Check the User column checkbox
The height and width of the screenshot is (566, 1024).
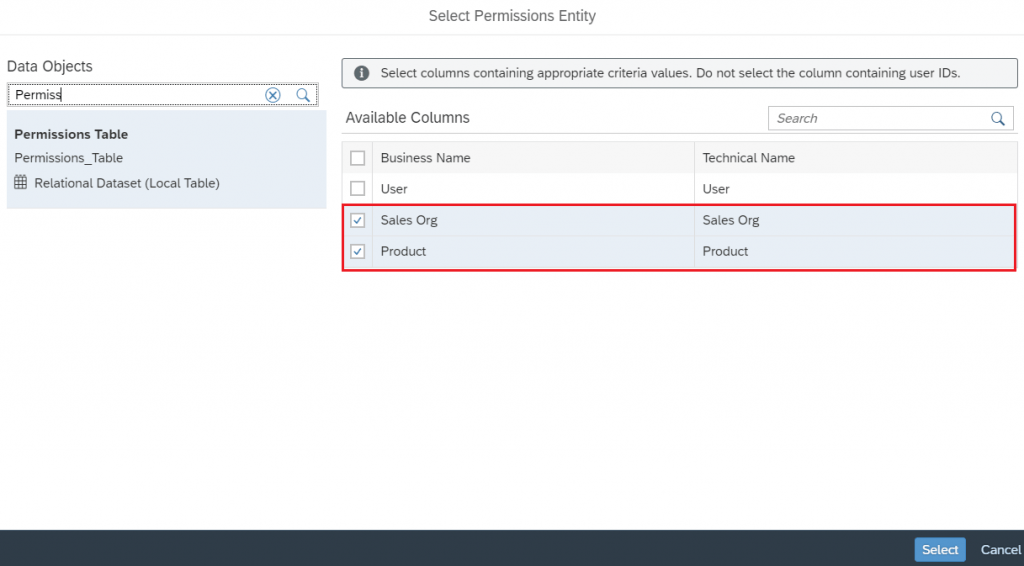pos(357,189)
